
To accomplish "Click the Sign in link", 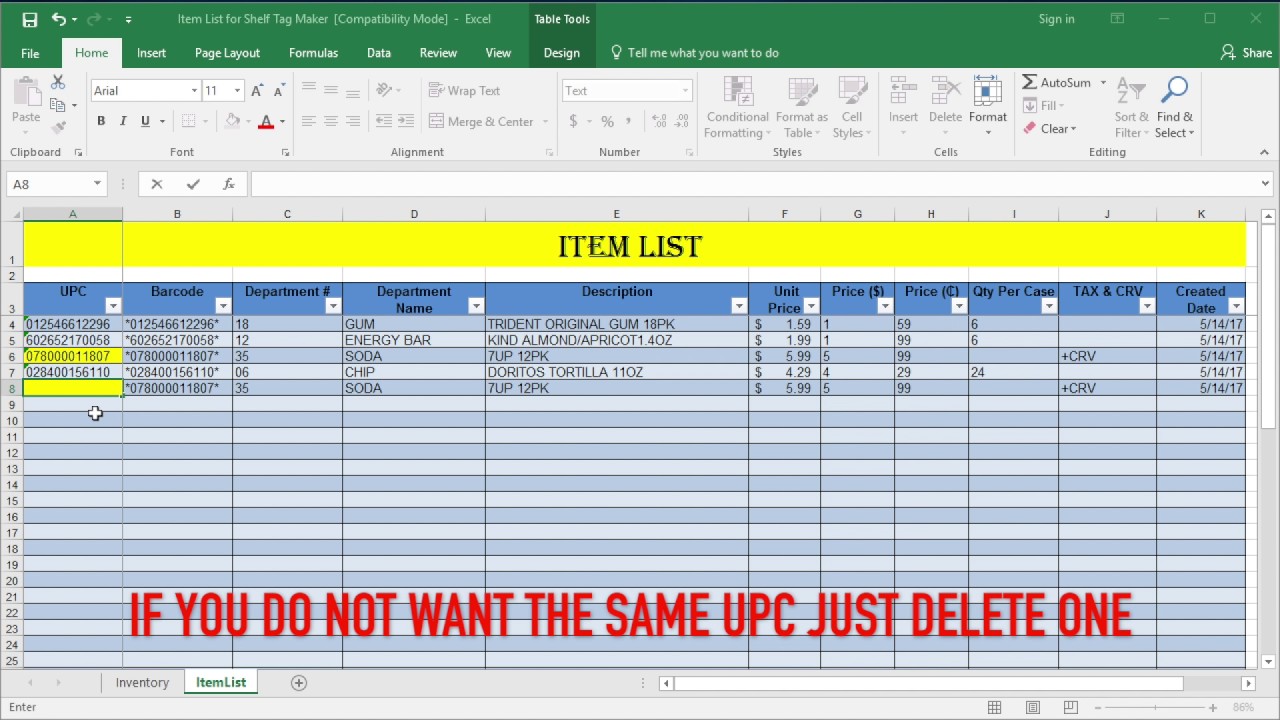I will pyautogui.click(x=1056, y=19).
